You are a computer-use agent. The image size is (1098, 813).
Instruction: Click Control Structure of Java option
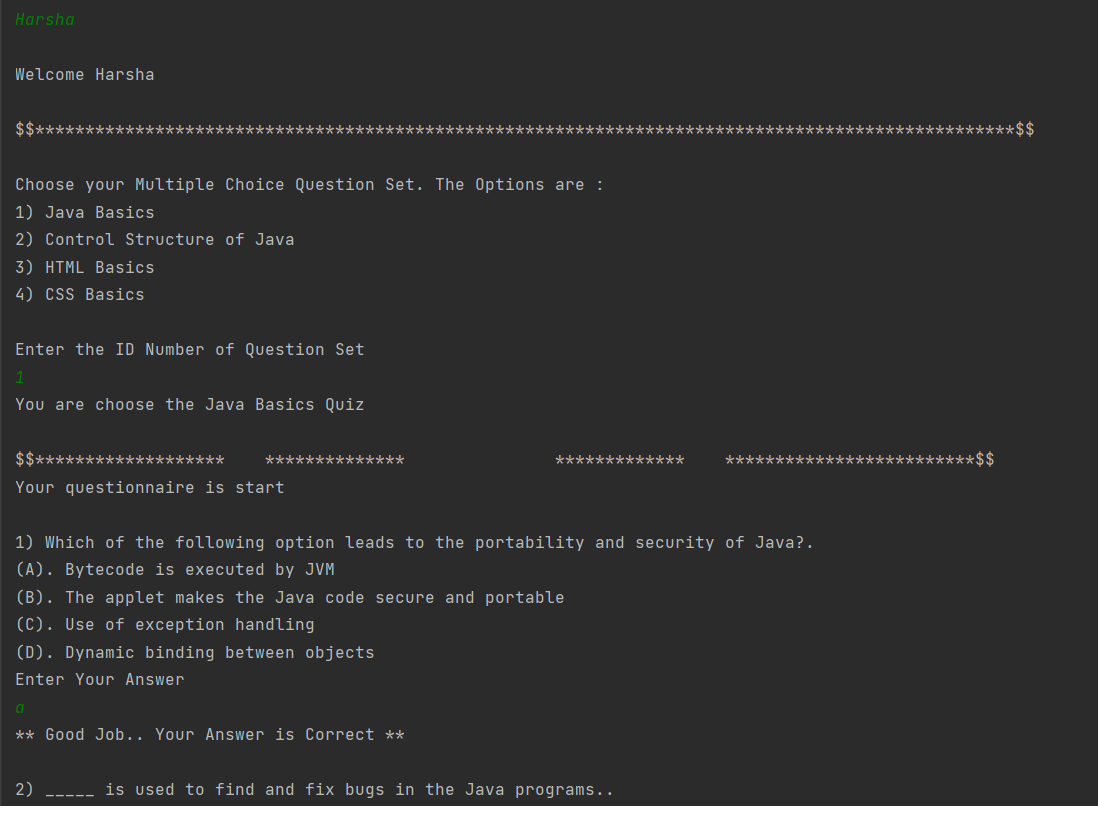coord(155,240)
